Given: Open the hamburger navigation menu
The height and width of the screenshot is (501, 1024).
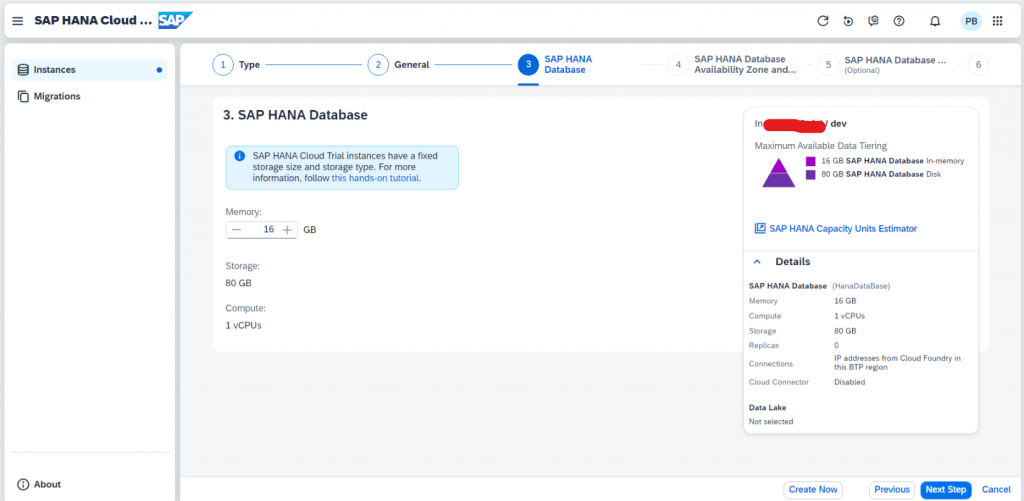Looking at the screenshot, I should (x=18, y=21).
